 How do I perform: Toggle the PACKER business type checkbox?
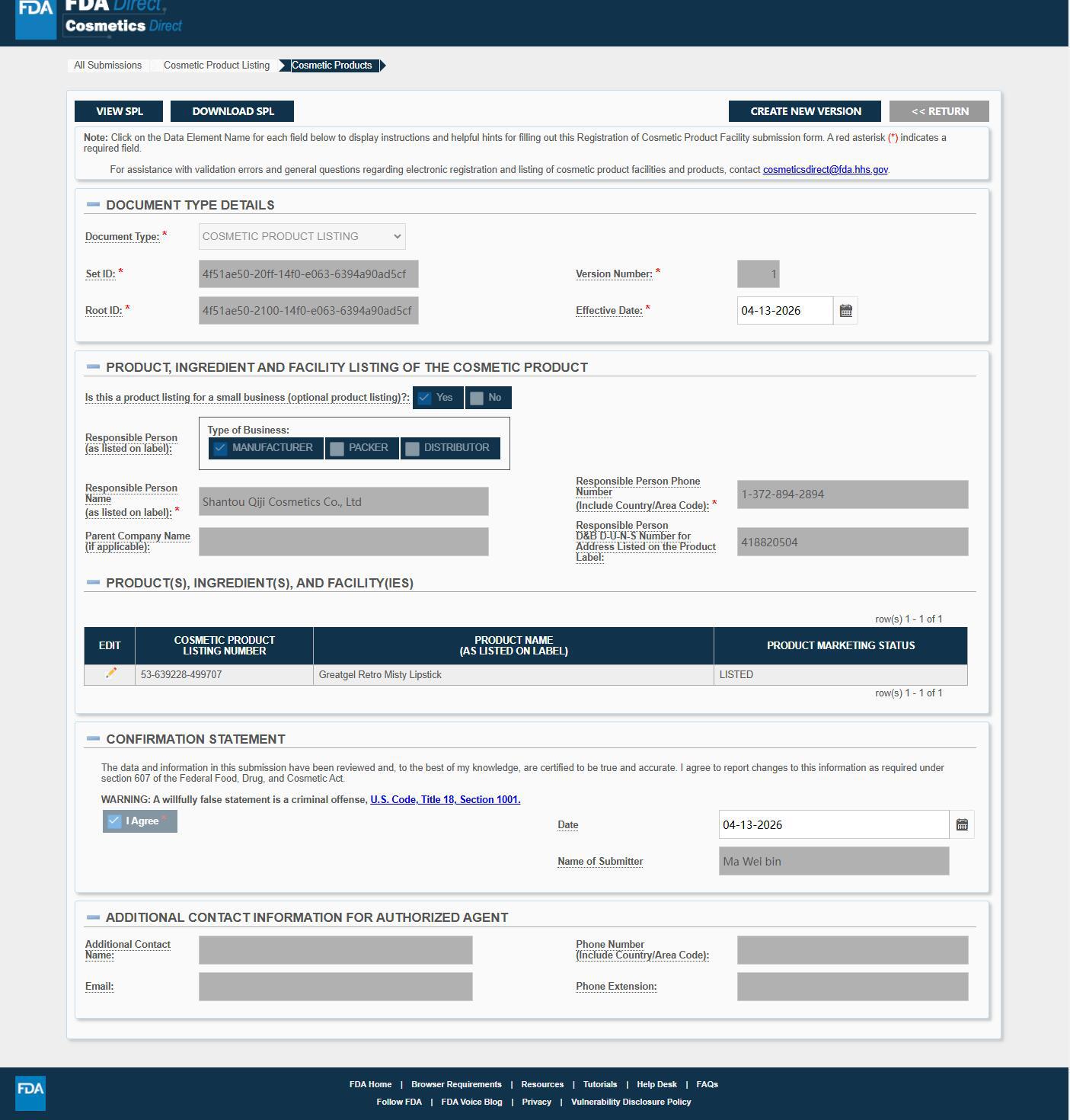click(x=337, y=448)
